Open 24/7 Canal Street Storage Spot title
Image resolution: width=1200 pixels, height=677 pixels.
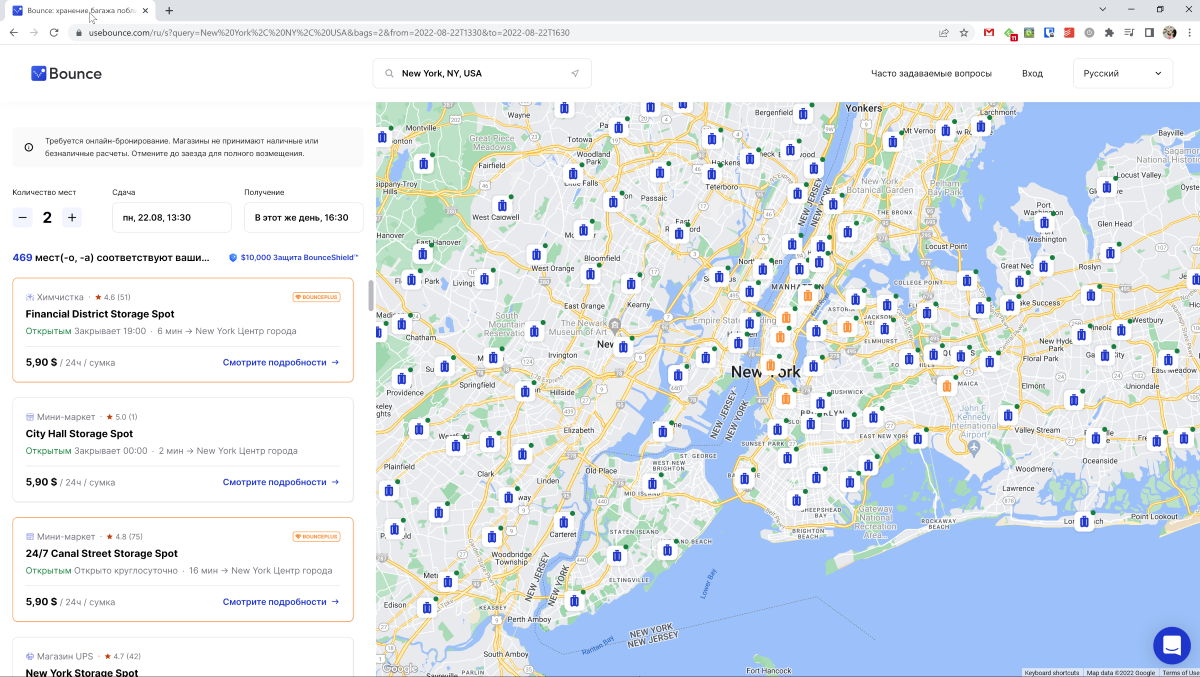click(x=102, y=553)
